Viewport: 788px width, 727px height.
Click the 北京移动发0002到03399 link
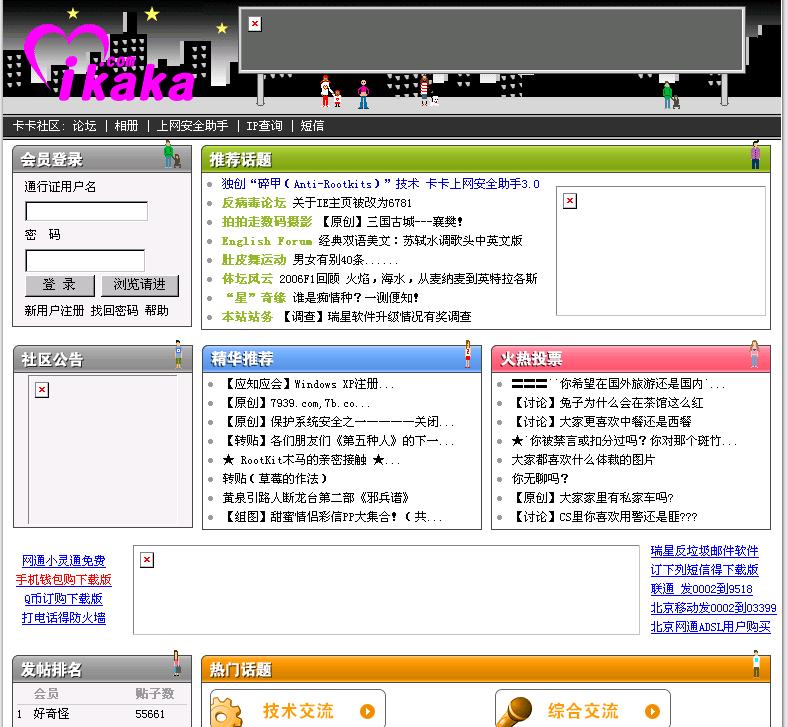713,608
